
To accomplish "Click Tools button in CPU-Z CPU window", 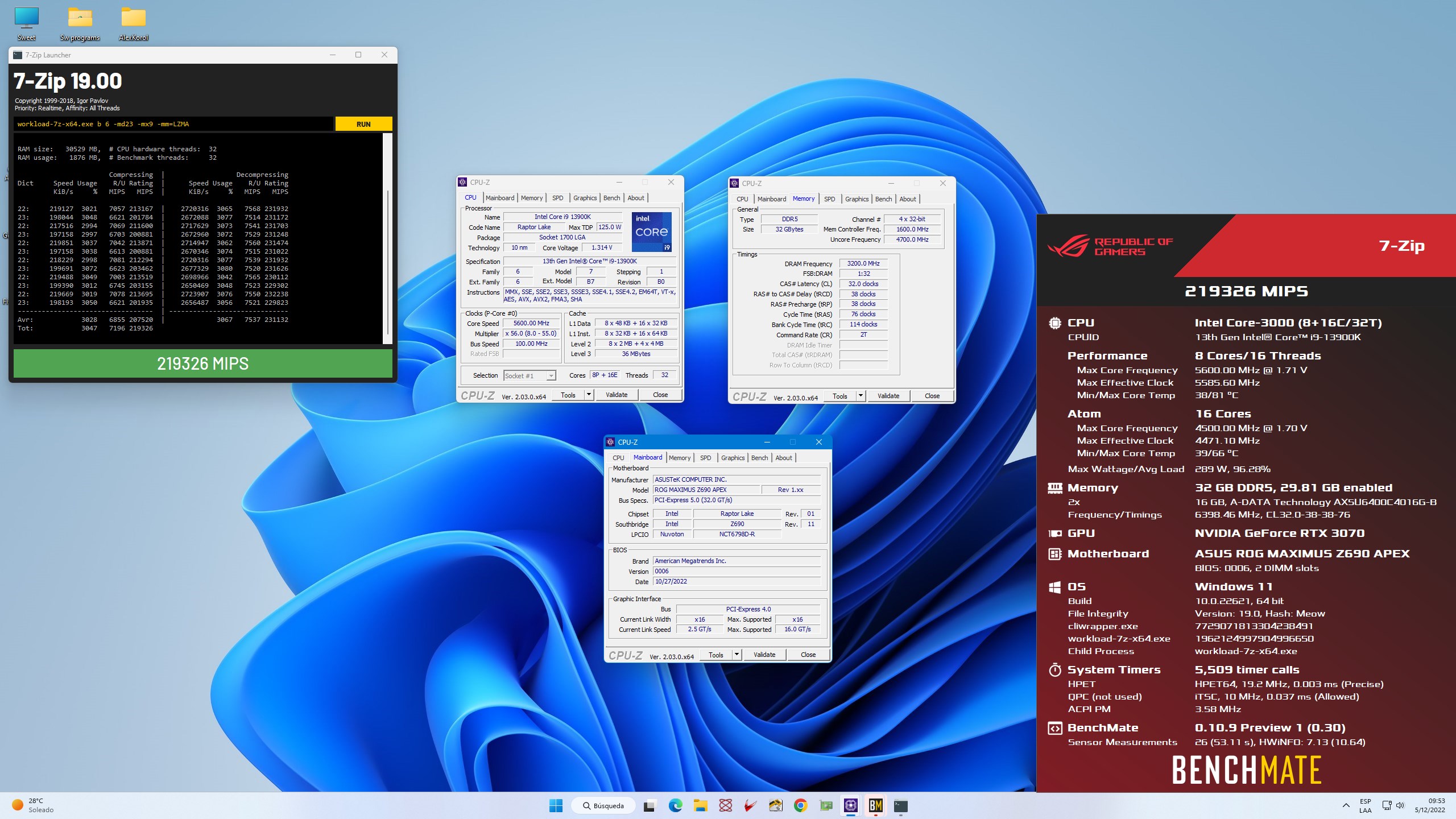I will (568, 395).
